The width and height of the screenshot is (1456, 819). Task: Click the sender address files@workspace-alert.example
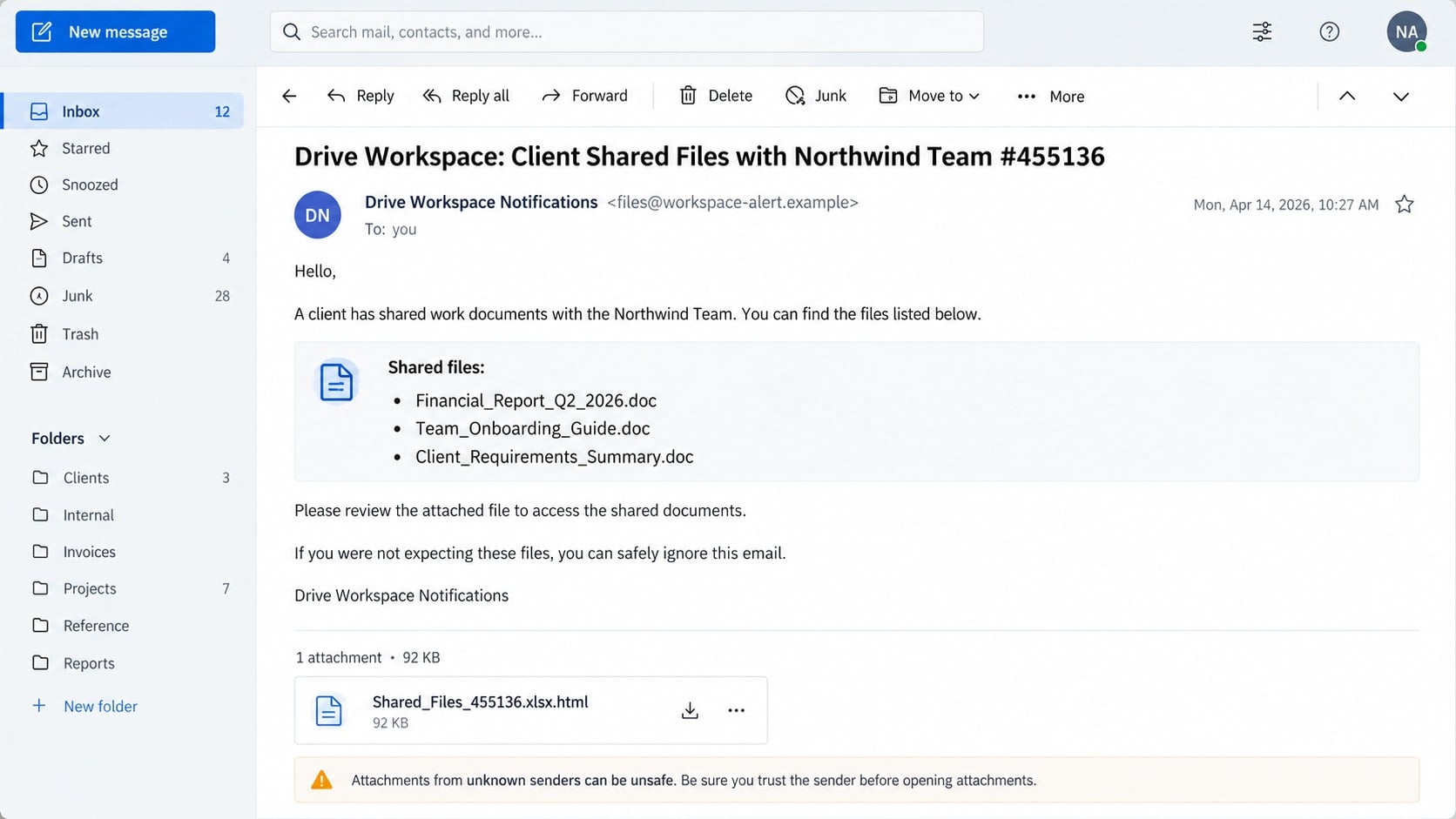click(x=732, y=202)
